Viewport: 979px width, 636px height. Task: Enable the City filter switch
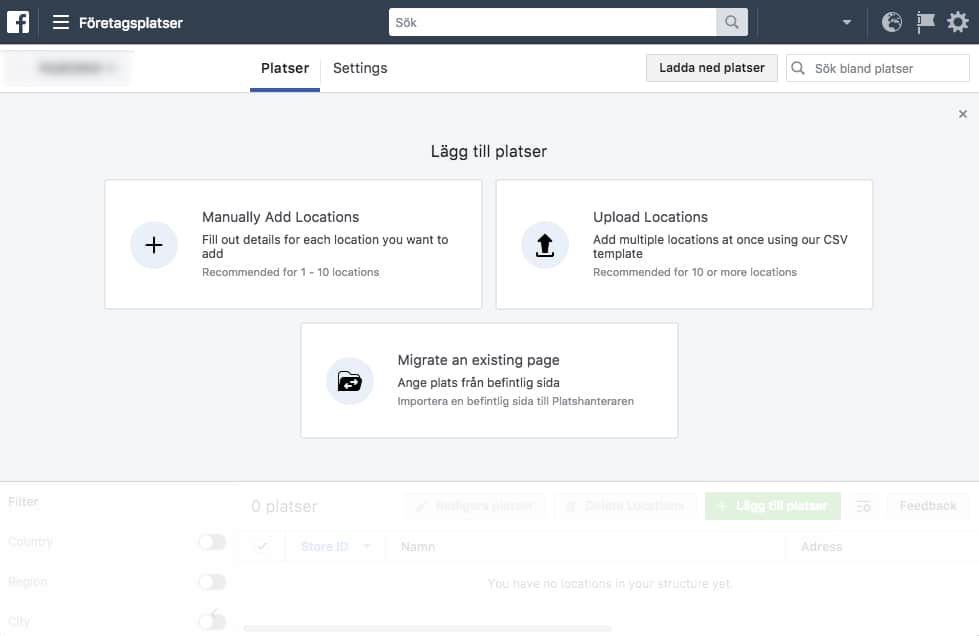coord(212,621)
